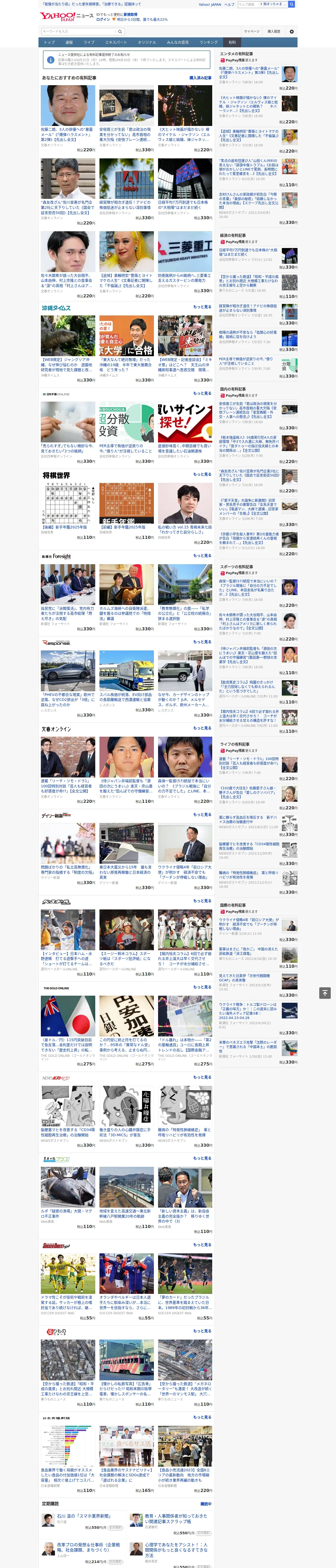Open the 佐藤二朗 article in エンタメ sidebar
The image size is (336, 1568).
click(249, 73)
